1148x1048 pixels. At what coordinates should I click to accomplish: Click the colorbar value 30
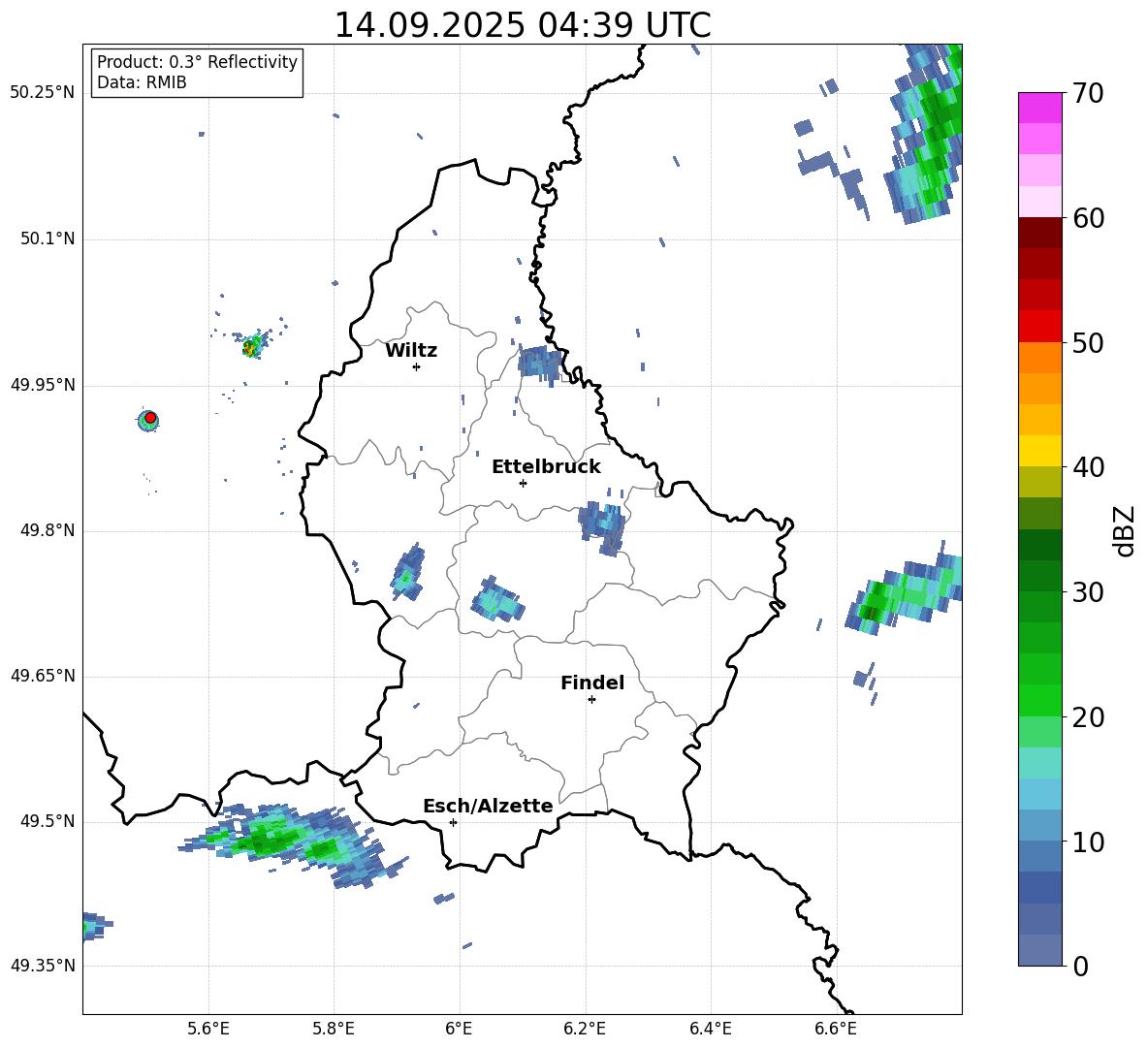(1088, 592)
